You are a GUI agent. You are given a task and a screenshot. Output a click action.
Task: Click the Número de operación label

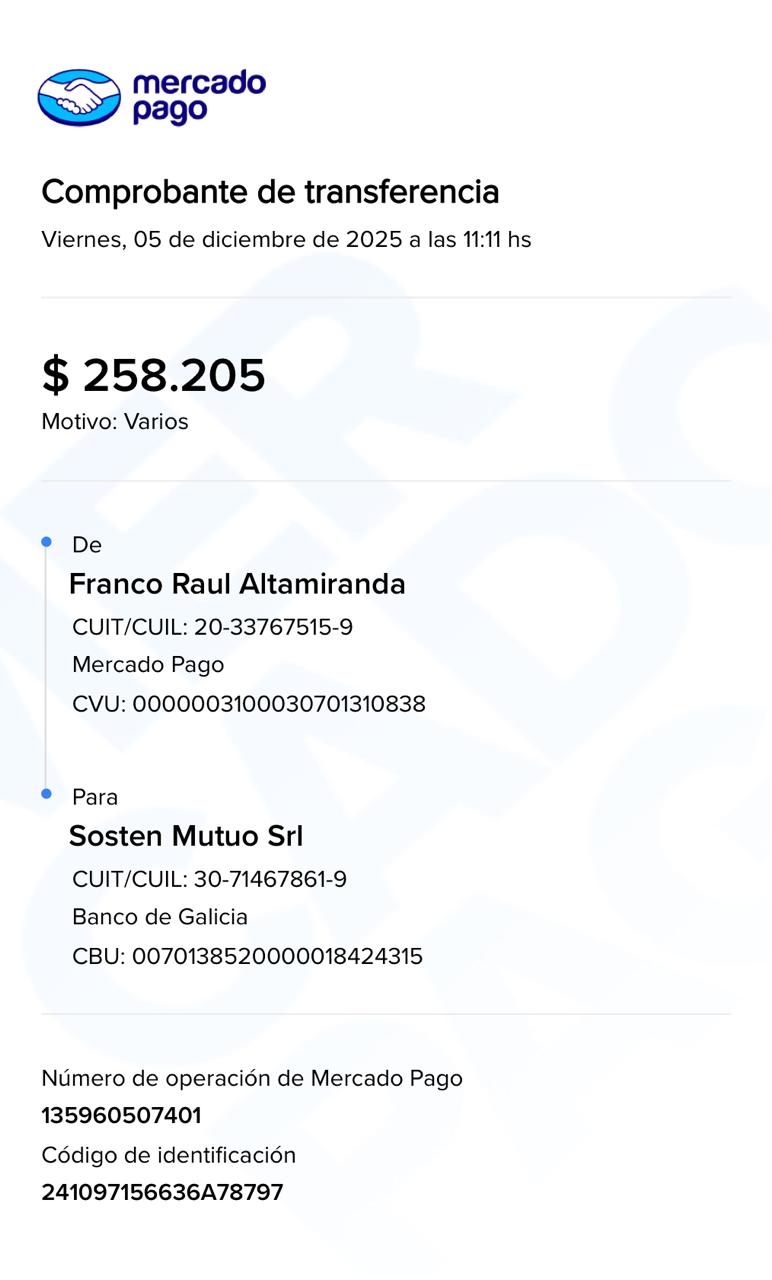click(252, 1078)
